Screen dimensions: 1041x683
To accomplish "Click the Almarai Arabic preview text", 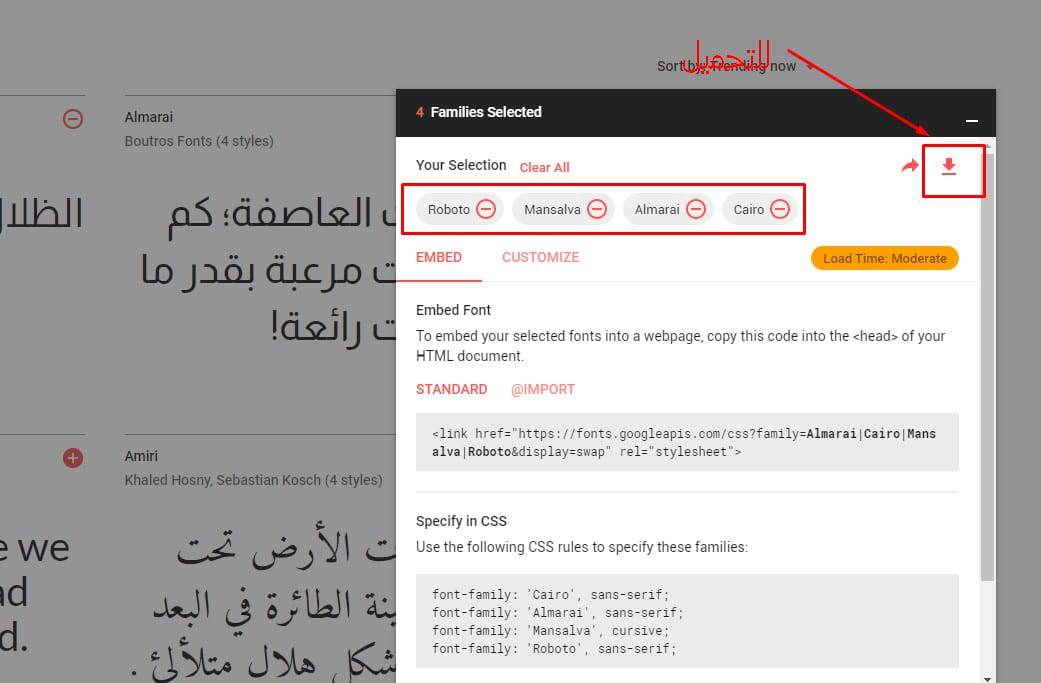I will (268, 271).
